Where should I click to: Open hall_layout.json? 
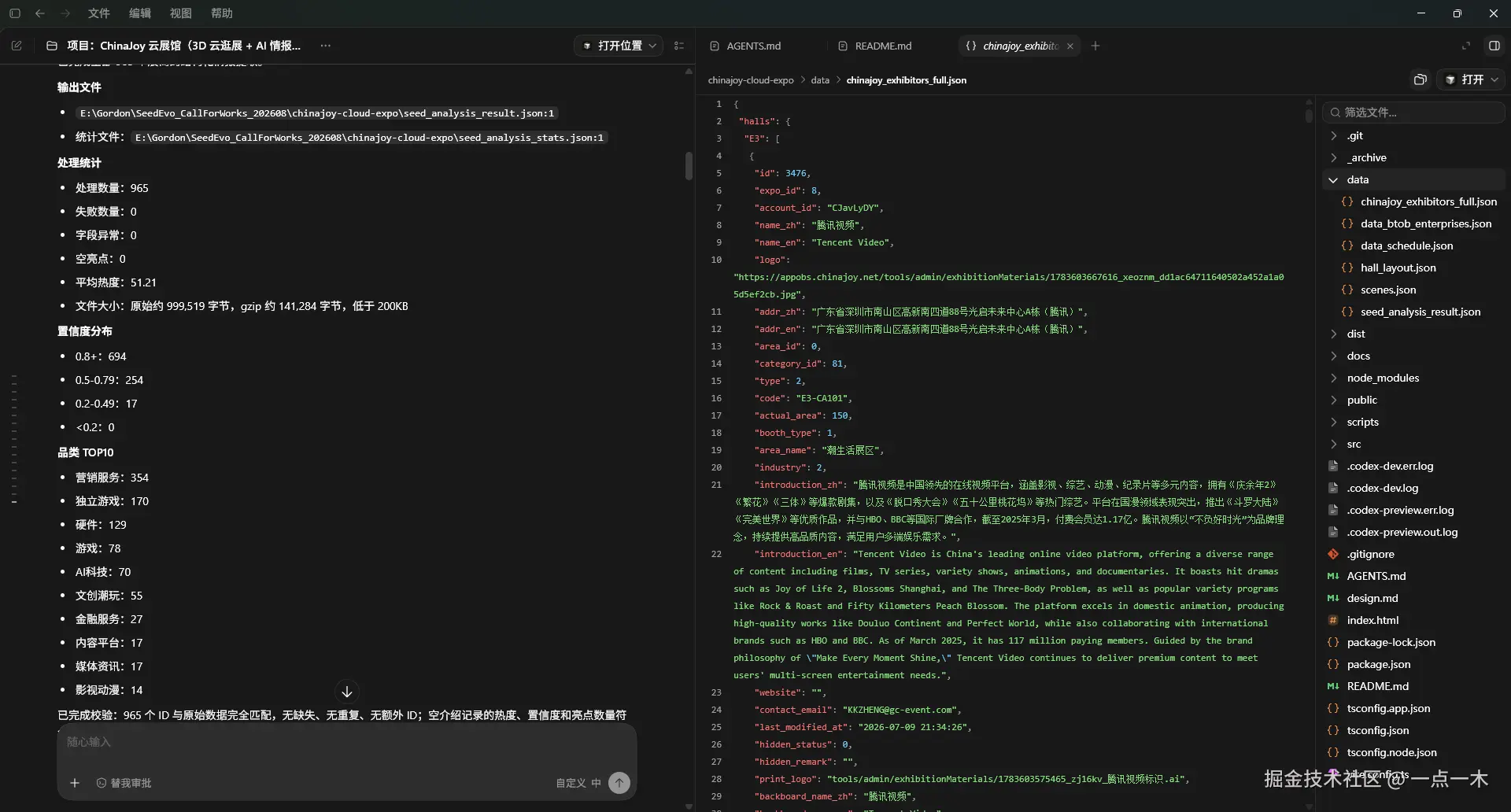point(1398,268)
